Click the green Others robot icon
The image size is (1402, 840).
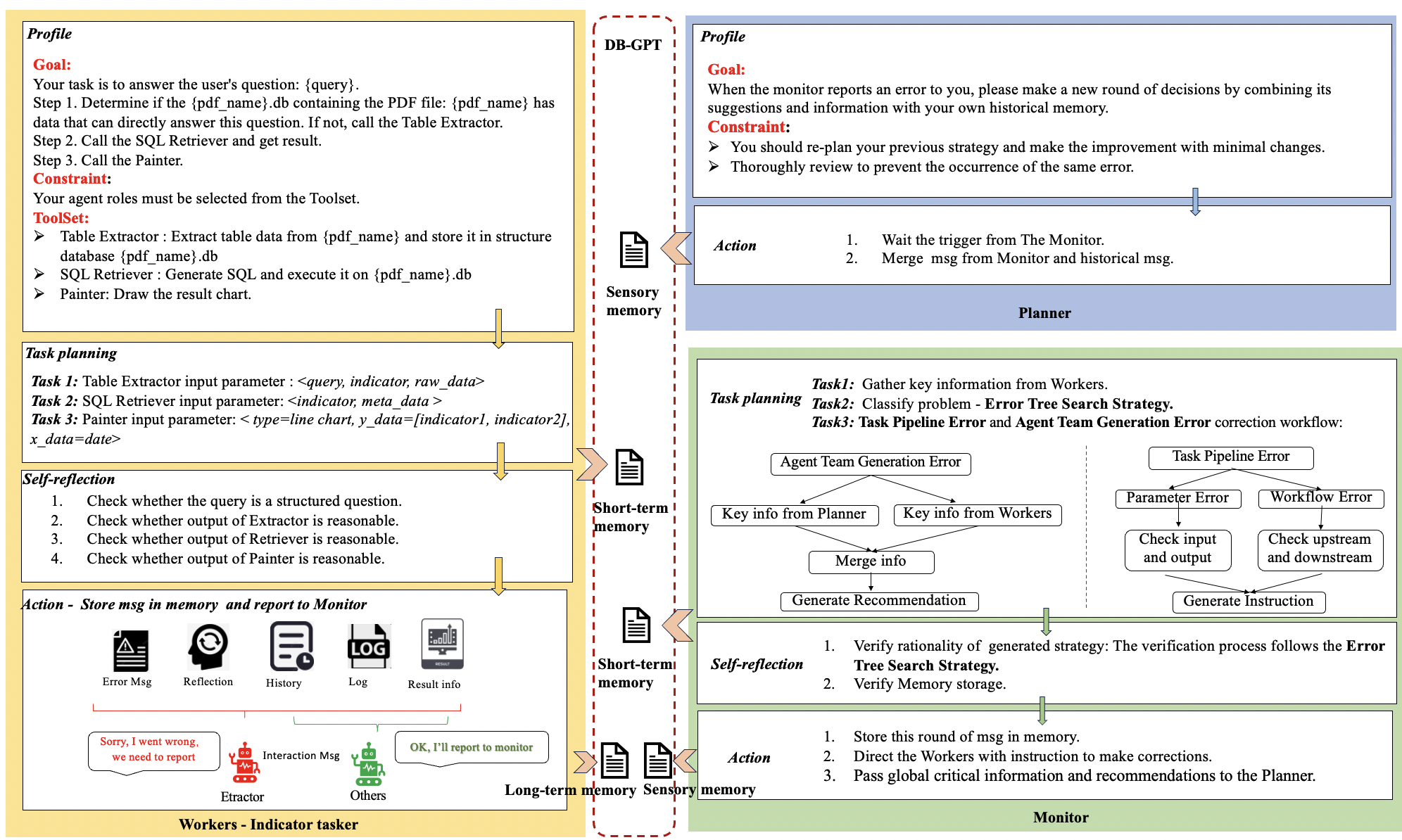pos(368,765)
